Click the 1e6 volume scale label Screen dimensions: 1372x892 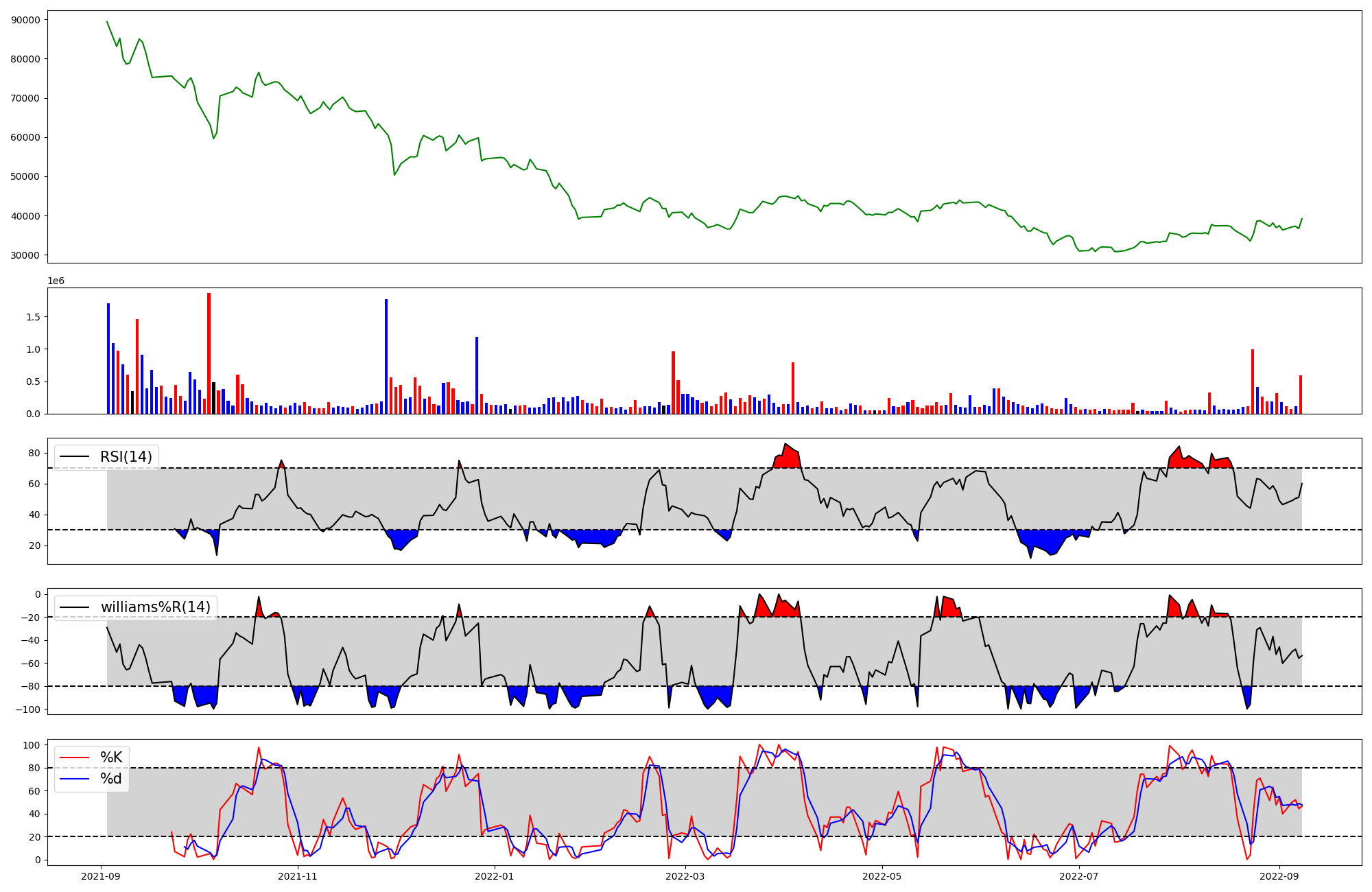coord(56,281)
